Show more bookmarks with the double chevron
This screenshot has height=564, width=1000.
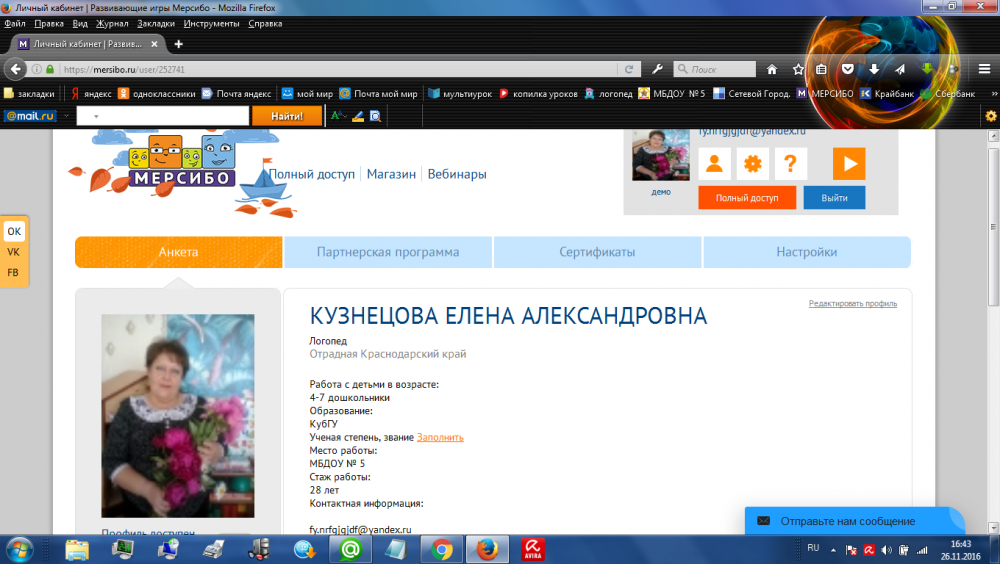coord(994,94)
